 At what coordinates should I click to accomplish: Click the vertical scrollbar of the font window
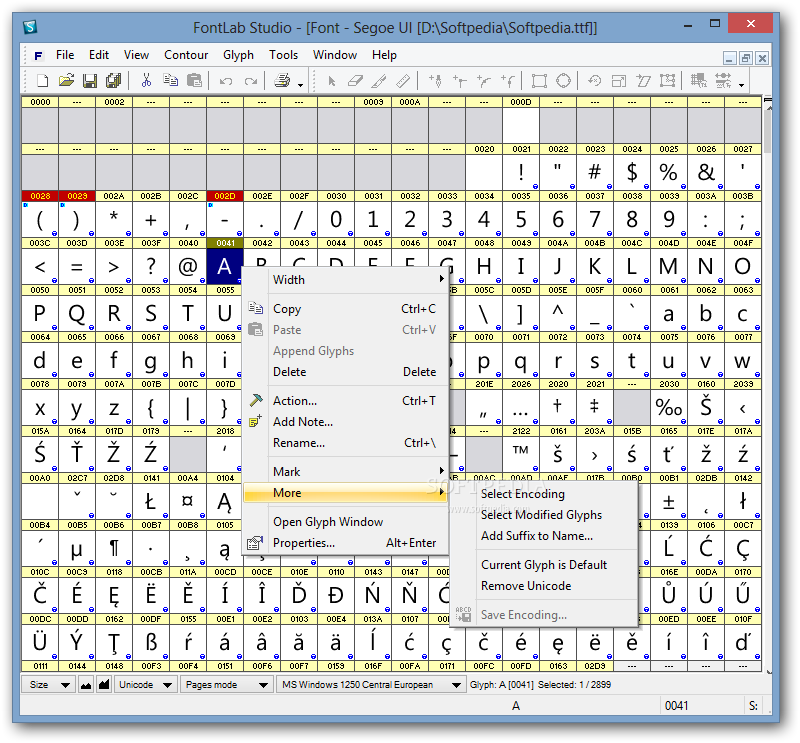[x=768, y=385]
